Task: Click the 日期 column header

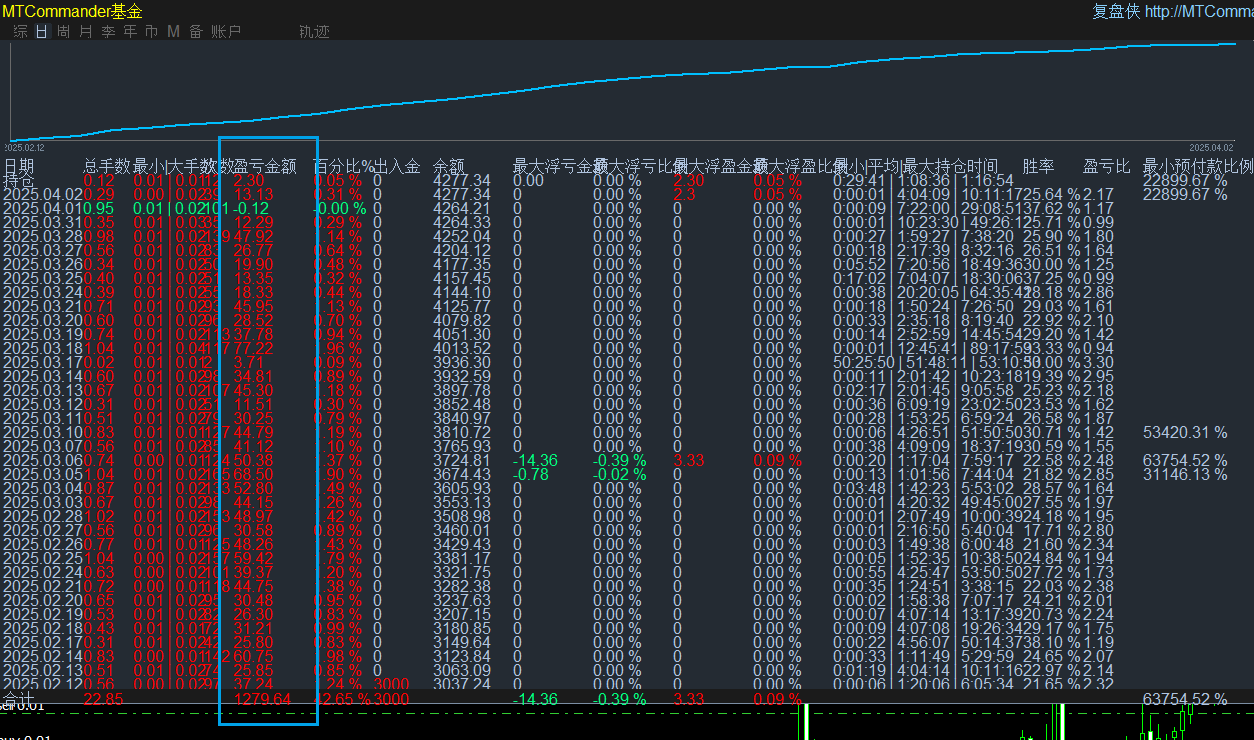Action: [x=18, y=166]
